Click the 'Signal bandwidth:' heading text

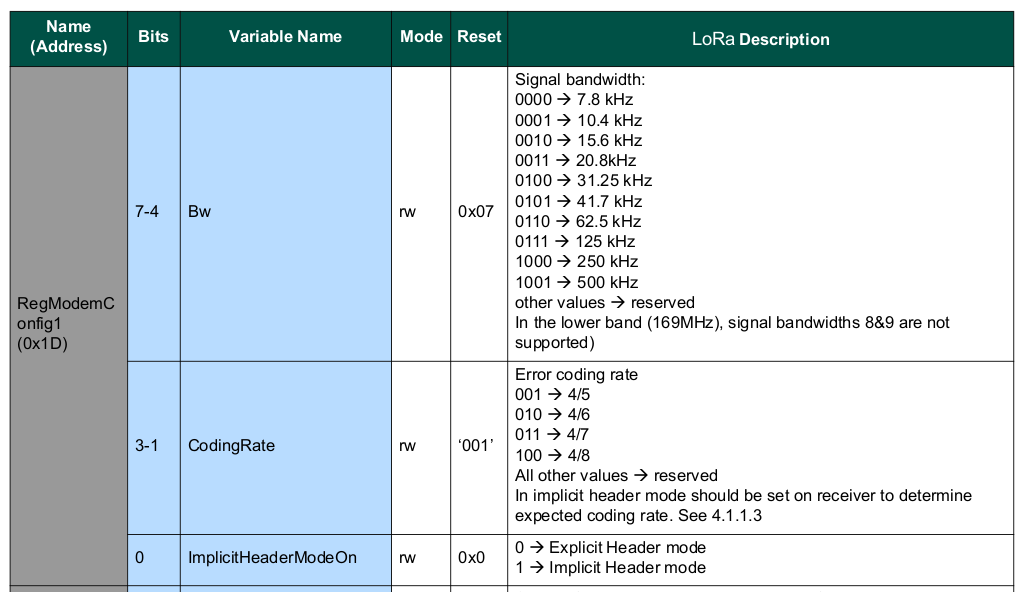pos(580,80)
